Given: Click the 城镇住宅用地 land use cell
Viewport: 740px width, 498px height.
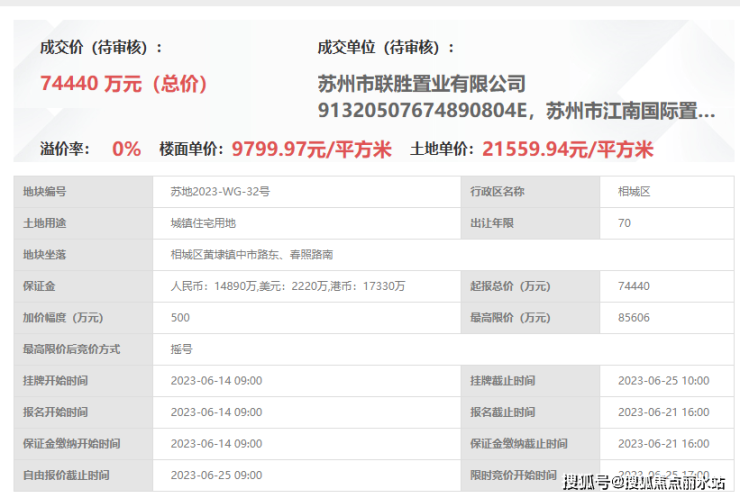Looking at the screenshot, I should (x=306, y=223).
